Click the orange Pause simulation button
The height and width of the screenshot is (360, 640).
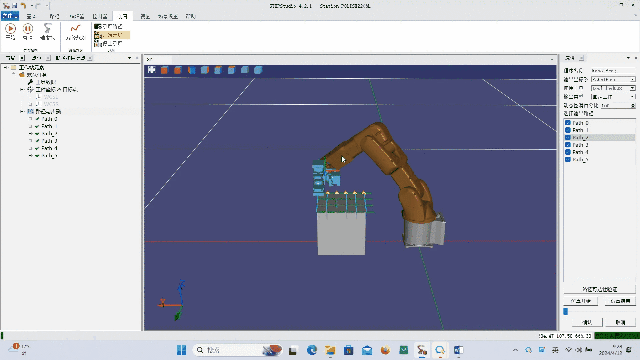point(27,29)
